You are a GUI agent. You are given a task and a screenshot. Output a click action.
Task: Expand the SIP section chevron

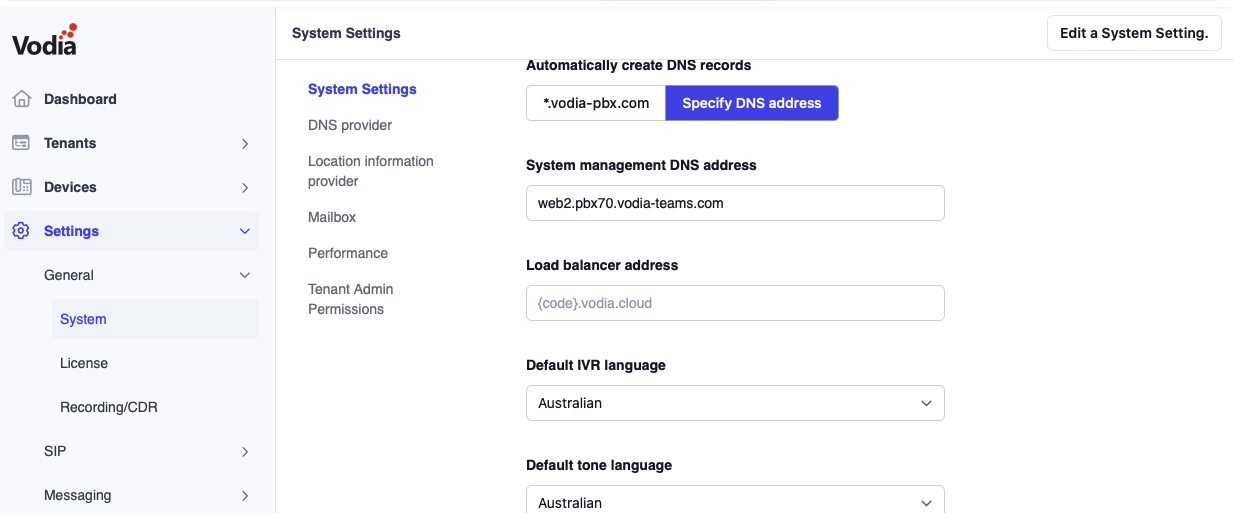pos(245,452)
